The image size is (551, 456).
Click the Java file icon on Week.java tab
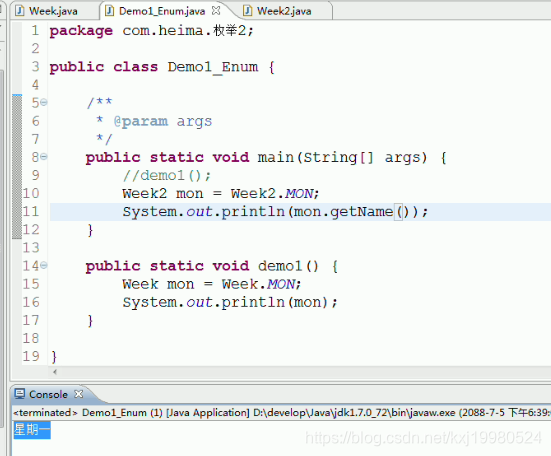click(x=20, y=11)
